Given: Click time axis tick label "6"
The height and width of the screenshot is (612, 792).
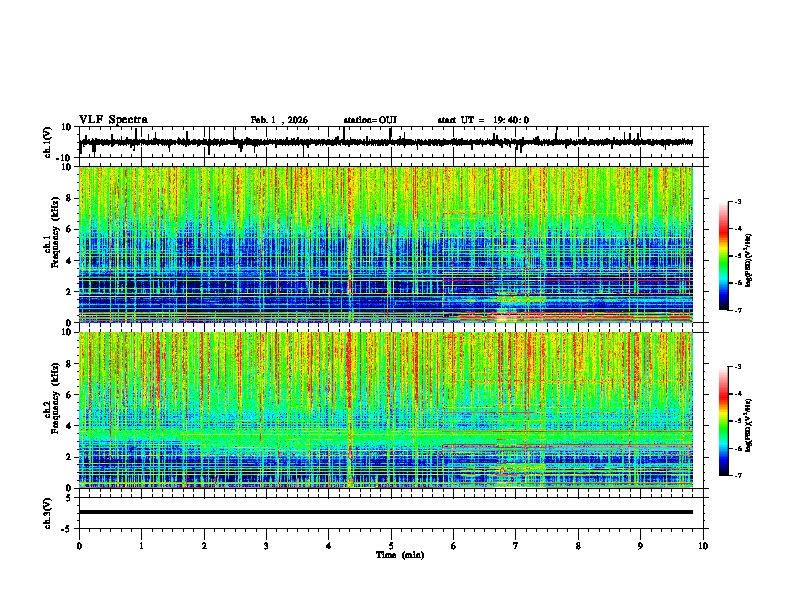Looking at the screenshot, I should (454, 546).
